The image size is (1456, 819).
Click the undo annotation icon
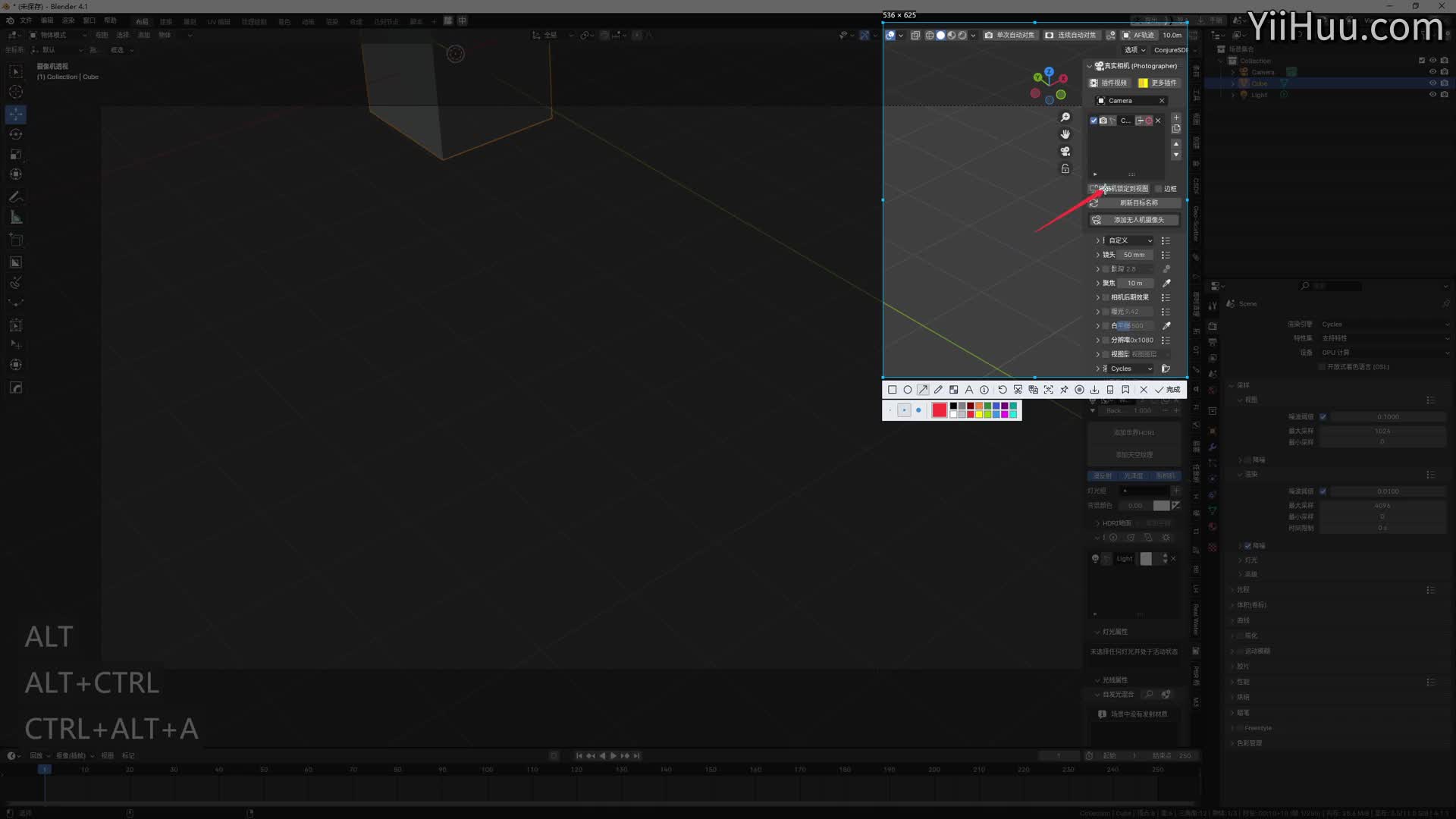click(1003, 390)
